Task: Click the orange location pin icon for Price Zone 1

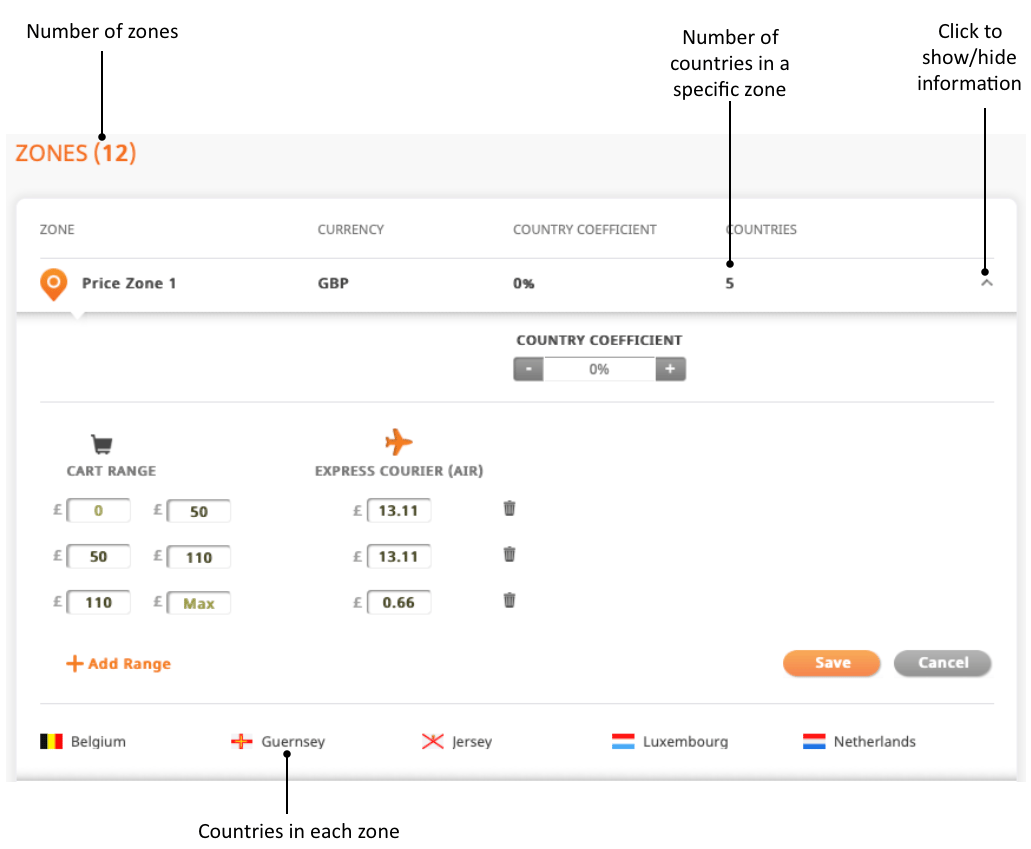Action: click(54, 284)
